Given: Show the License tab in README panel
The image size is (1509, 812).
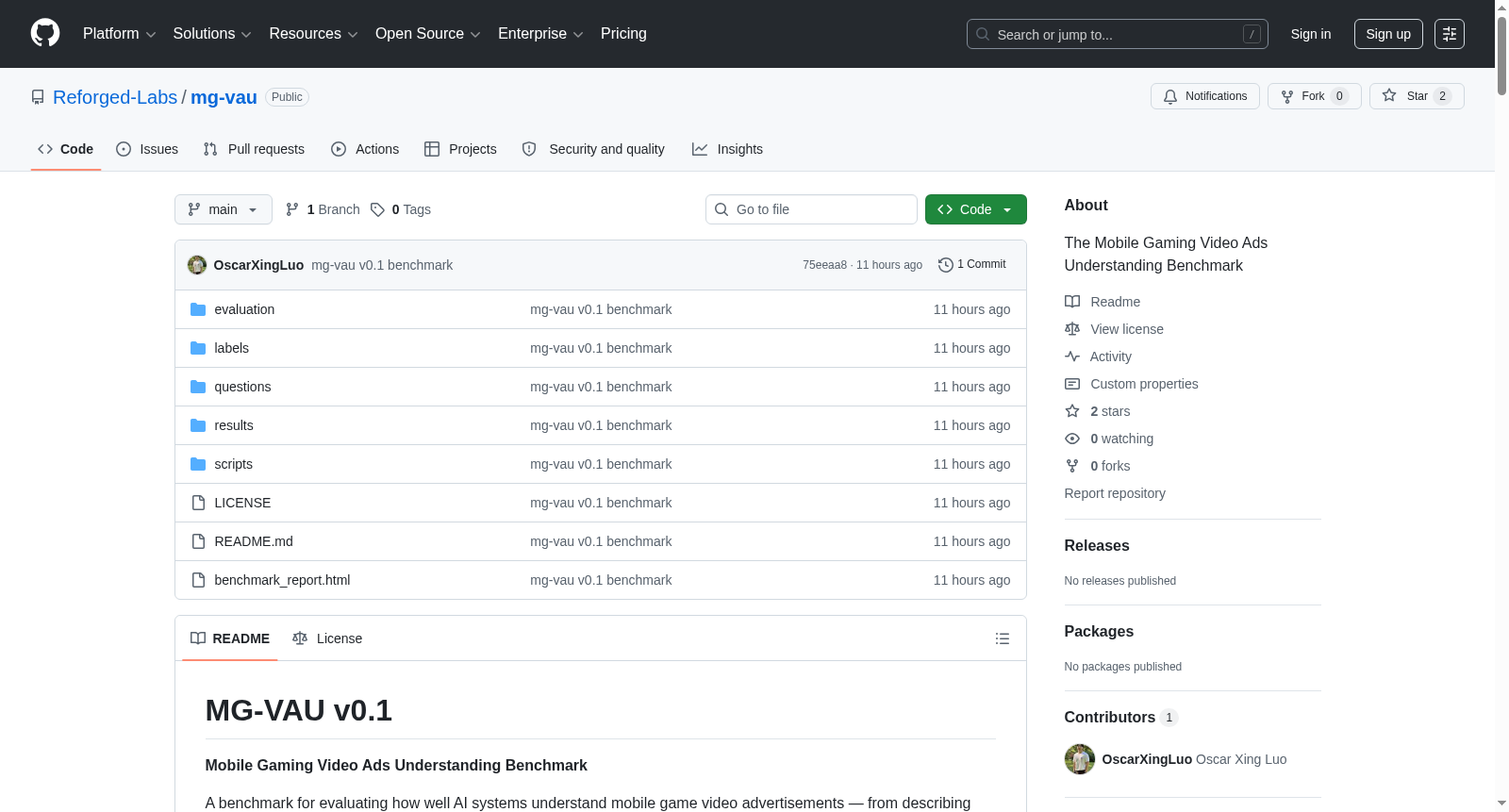Looking at the screenshot, I should (327, 638).
